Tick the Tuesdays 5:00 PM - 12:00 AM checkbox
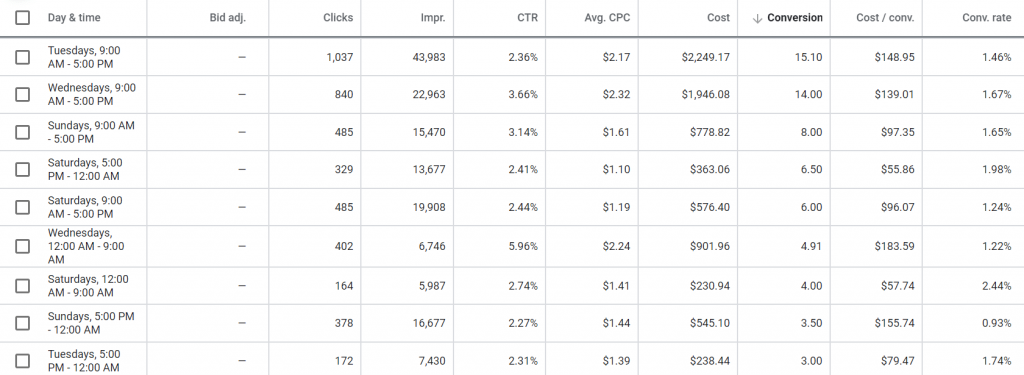The image size is (1024, 375). [22, 361]
